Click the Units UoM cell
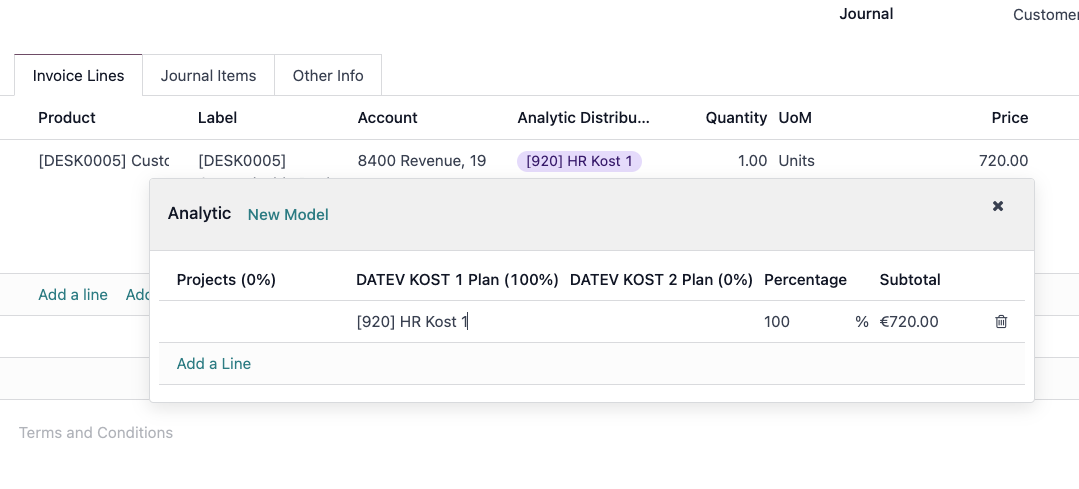This screenshot has width=1079, height=489. [796, 161]
